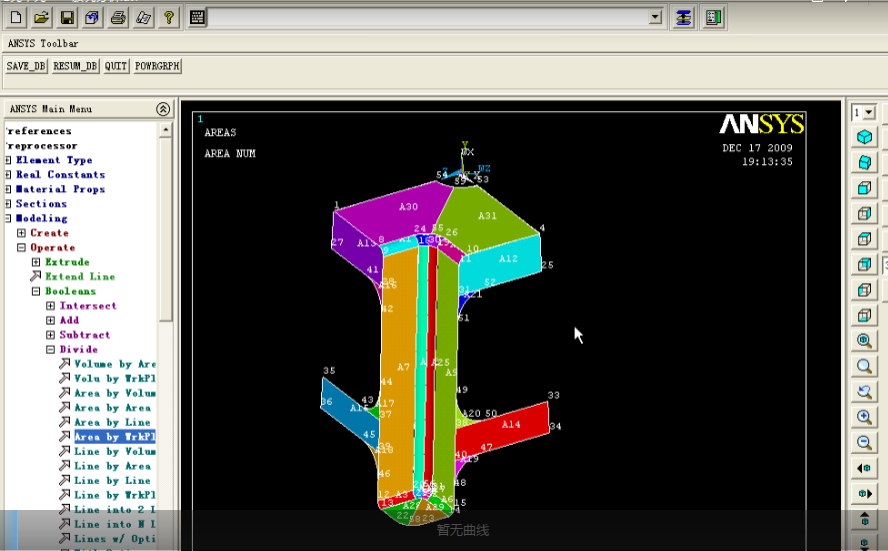
Task: Click the SAVE_DB button
Action: [x=26, y=66]
